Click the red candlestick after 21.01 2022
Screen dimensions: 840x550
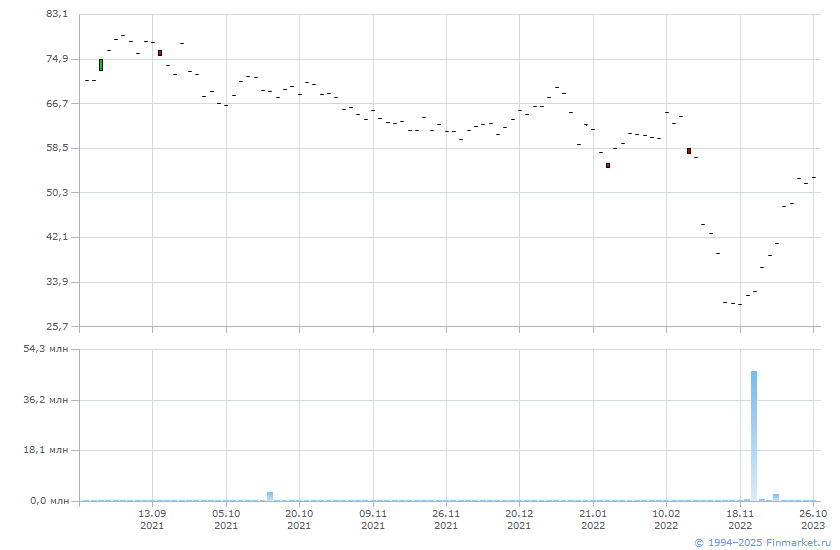click(608, 165)
